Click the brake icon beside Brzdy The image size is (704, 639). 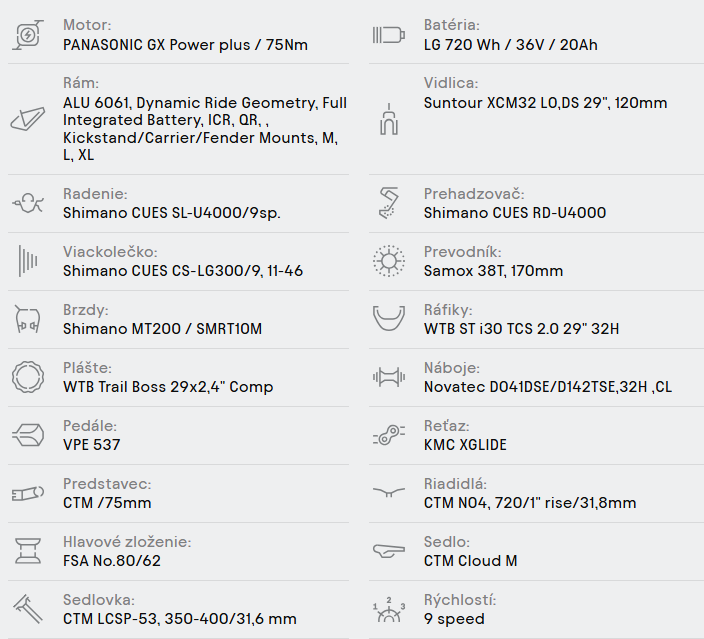[27, 319]
